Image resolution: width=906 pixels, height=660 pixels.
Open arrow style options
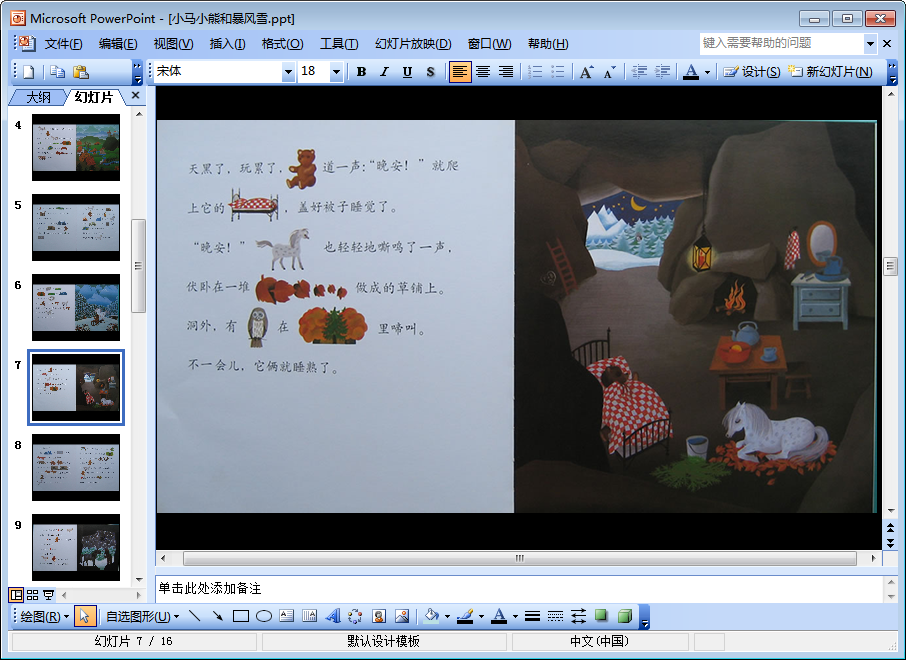pyautogui.click(x=578, y=616)
